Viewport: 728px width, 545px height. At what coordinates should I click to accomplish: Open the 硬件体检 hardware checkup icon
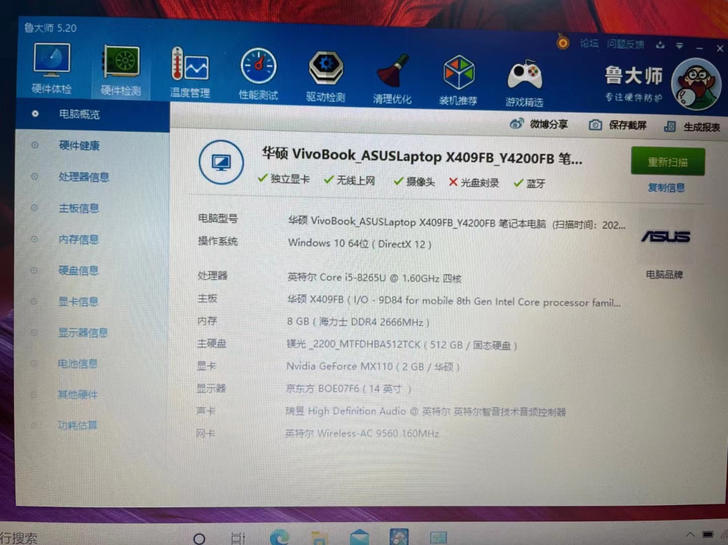(52, 69)
